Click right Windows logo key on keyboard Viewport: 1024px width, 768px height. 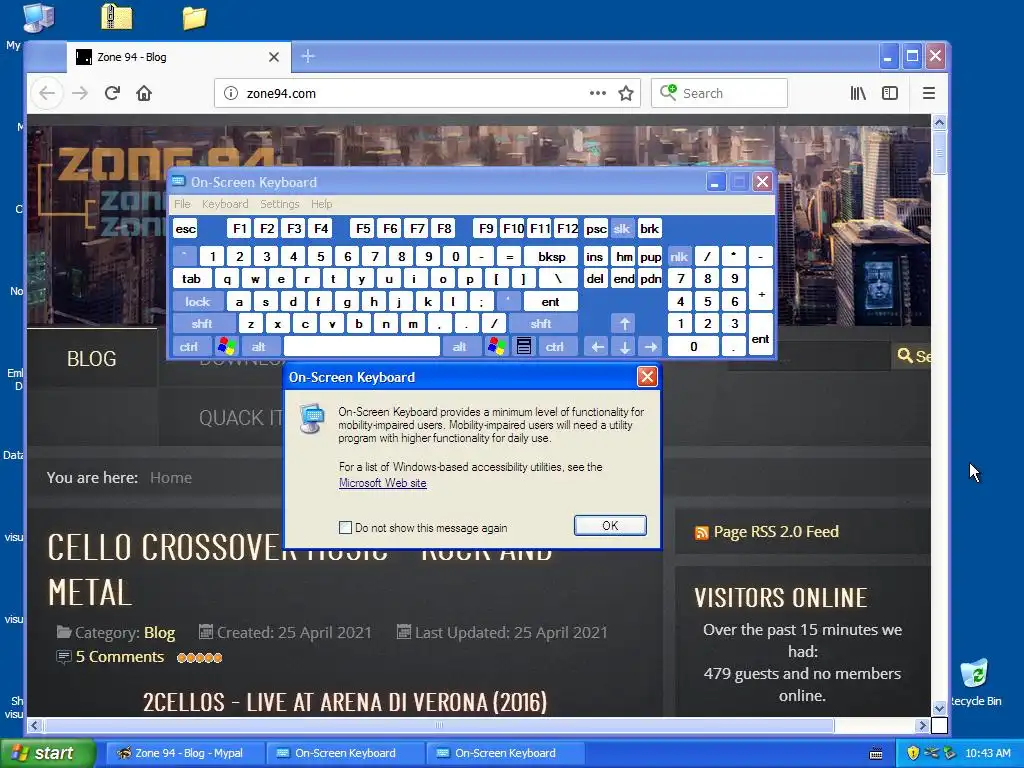[x=496, y=346]
